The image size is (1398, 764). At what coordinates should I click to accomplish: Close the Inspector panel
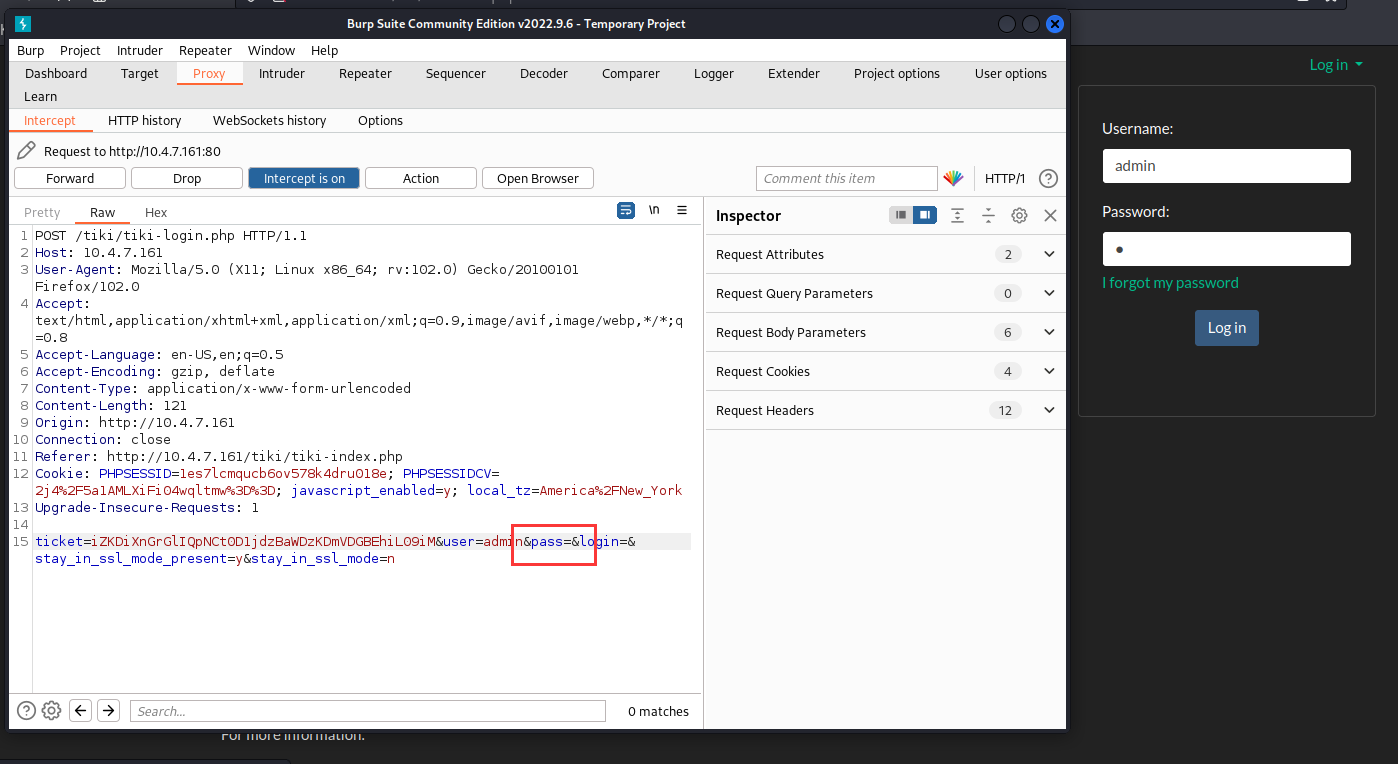[x=1050, y=215]
